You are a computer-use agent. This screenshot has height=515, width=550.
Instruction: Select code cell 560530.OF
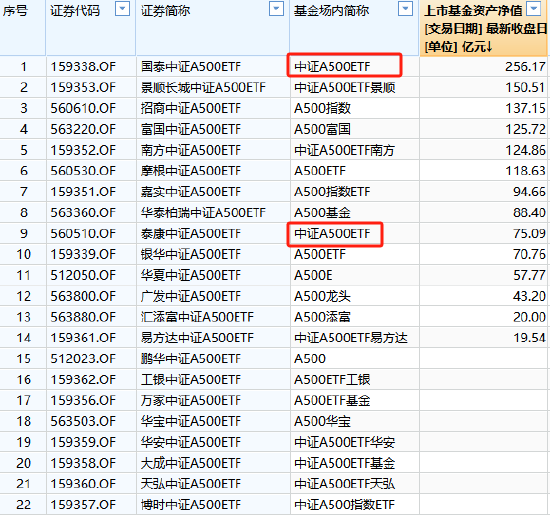click(91, 171)
